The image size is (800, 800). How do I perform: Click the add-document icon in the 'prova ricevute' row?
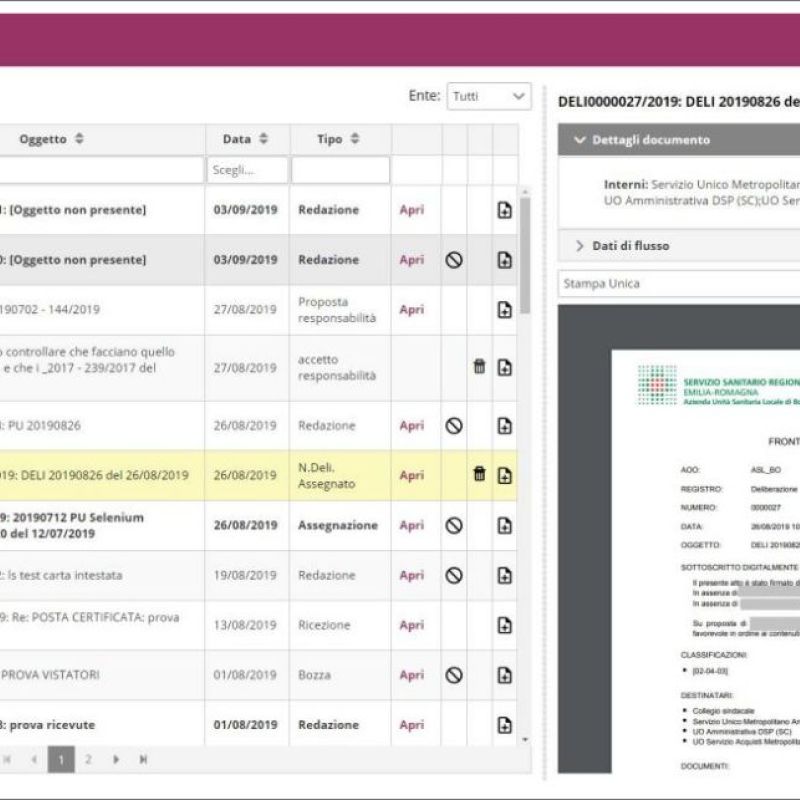pos(505,725)
